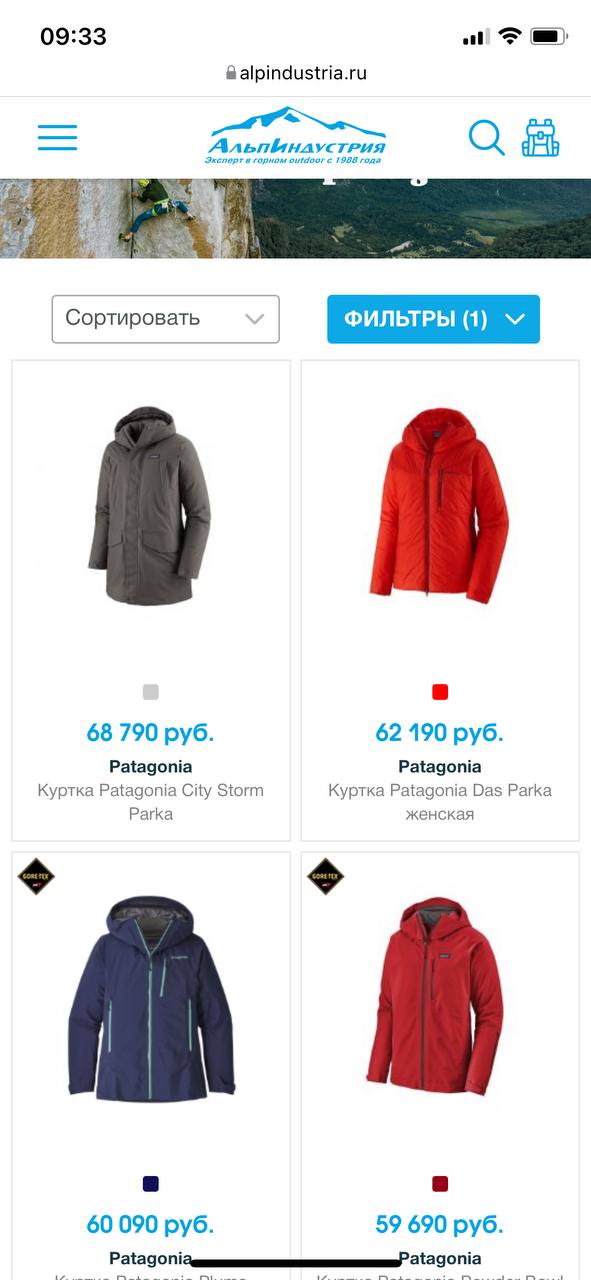Open Куртка Patagonia Das Parka женская link
591x1280 pixels.
[x=440, y=802]
